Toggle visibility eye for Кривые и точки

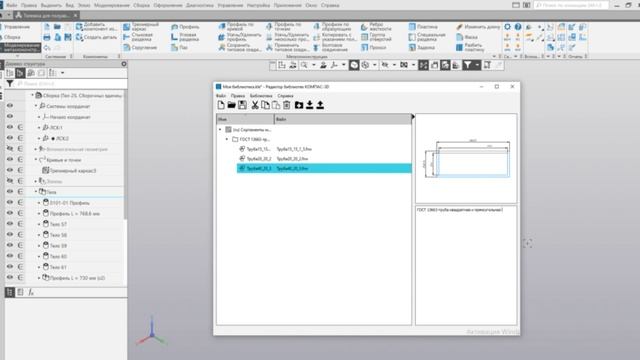coord(10,159)
